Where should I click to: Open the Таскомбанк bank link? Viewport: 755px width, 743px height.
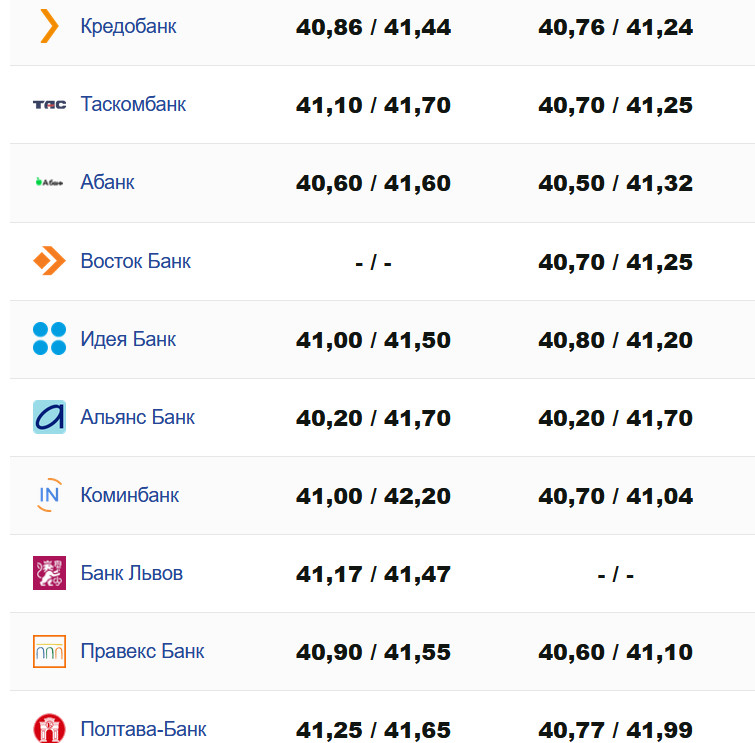133,104
